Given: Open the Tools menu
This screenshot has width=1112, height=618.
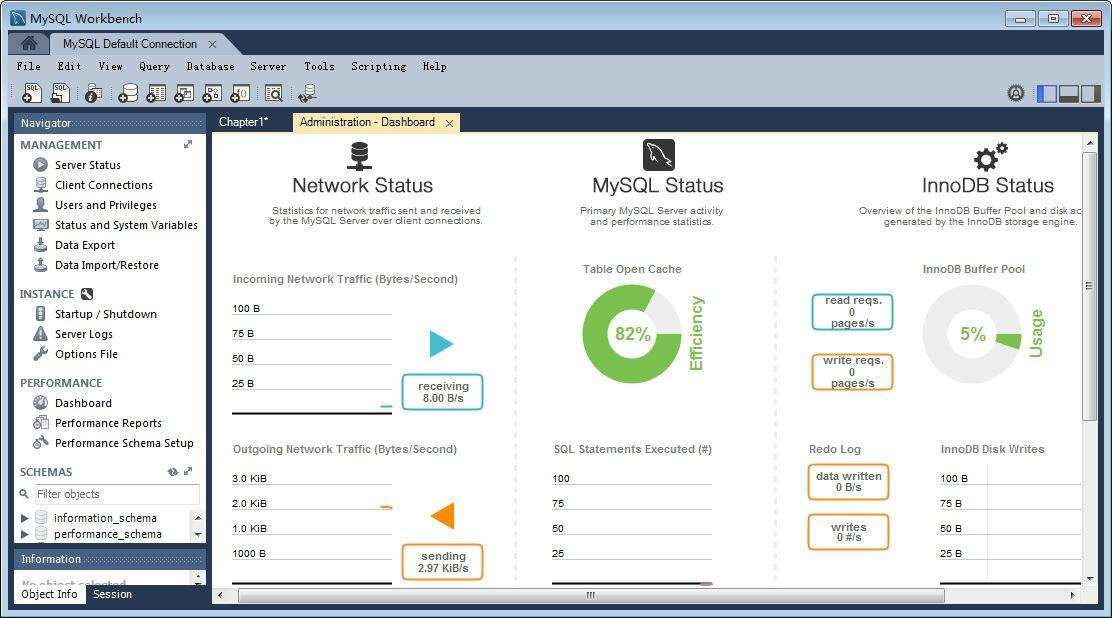Looking at the screenshot, I should (319, 66).
